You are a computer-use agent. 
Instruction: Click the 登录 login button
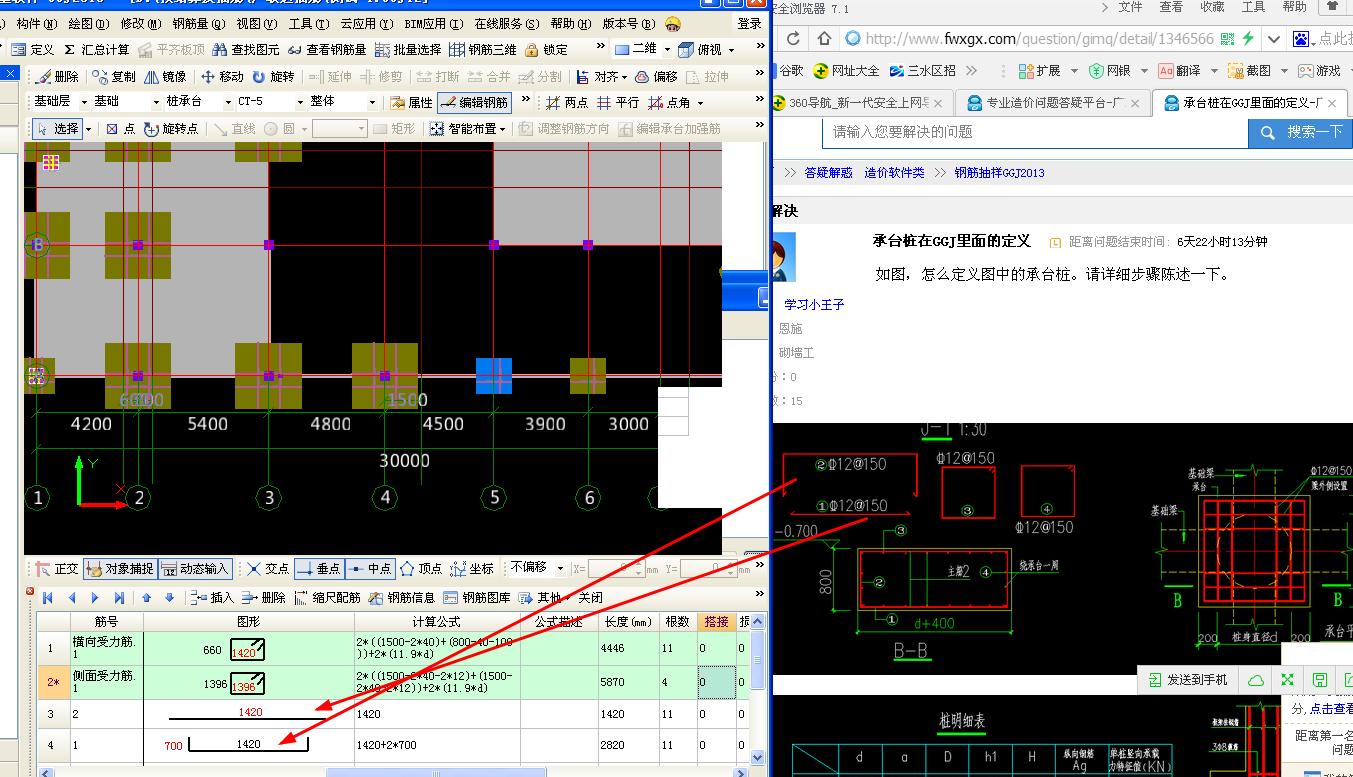coord(749,23)
